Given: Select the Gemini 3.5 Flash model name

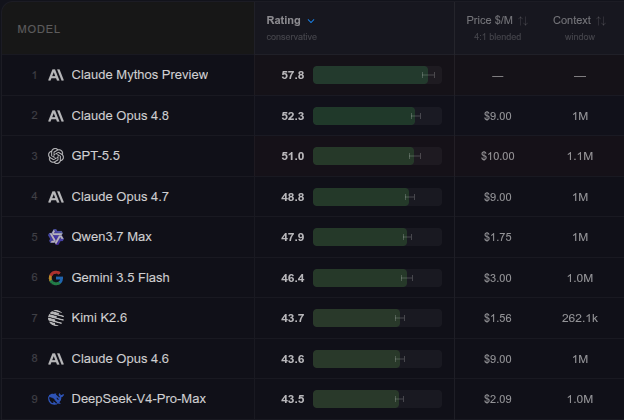Looking at the screenshot, I should [x=121, y=277].
